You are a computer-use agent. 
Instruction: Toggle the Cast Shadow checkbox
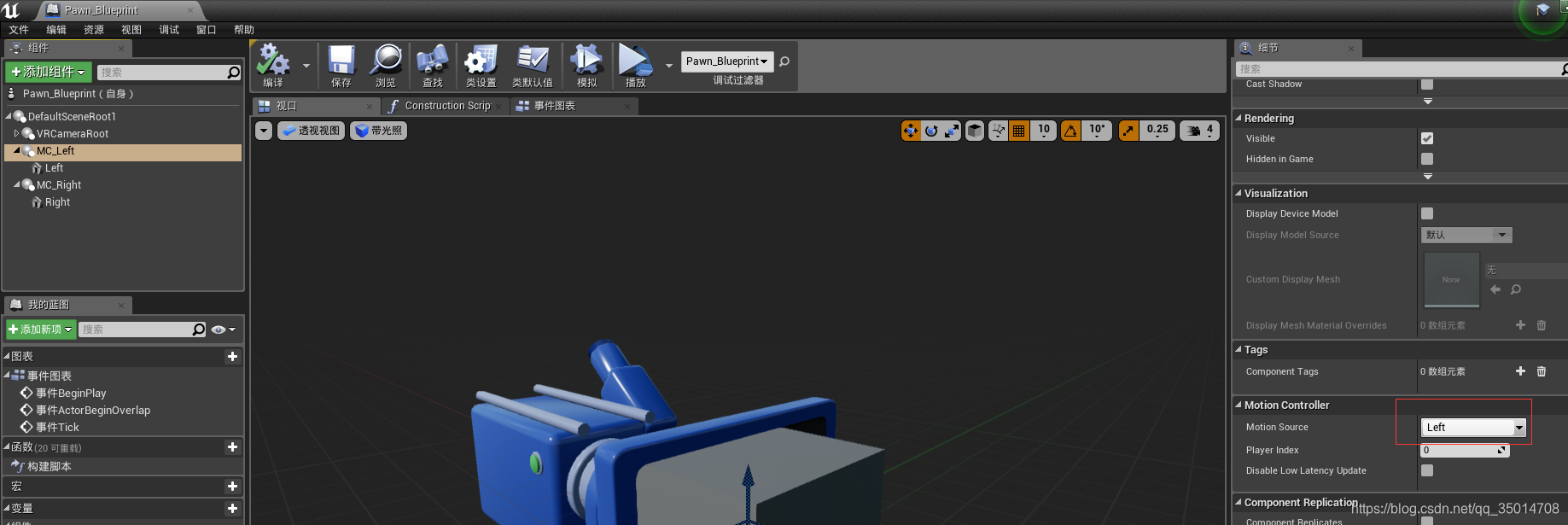1427,84
